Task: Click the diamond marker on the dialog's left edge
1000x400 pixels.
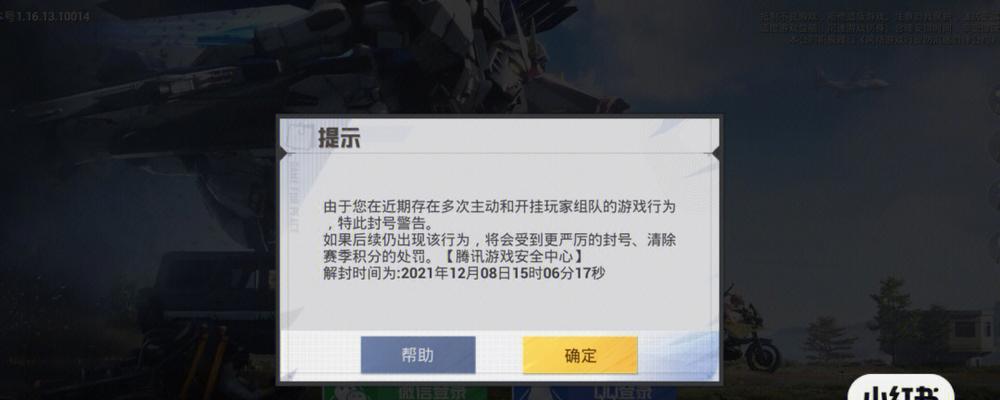Action: pos(282,154)
